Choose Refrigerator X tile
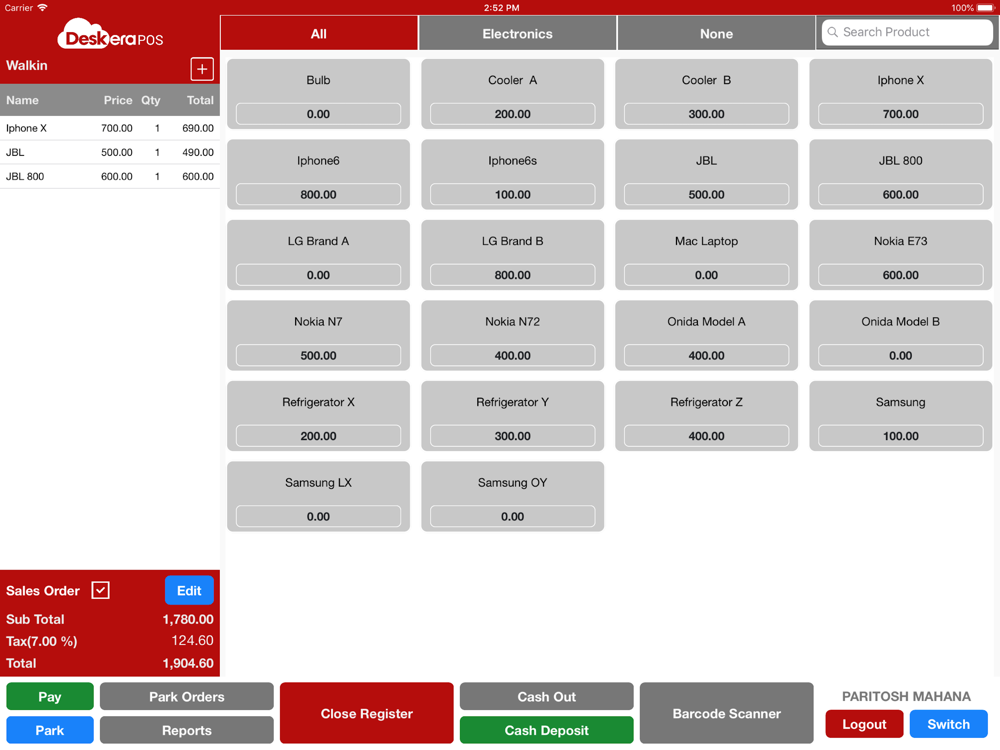The width and height of the screenshot is (1000, 750). tap(318, 416)
